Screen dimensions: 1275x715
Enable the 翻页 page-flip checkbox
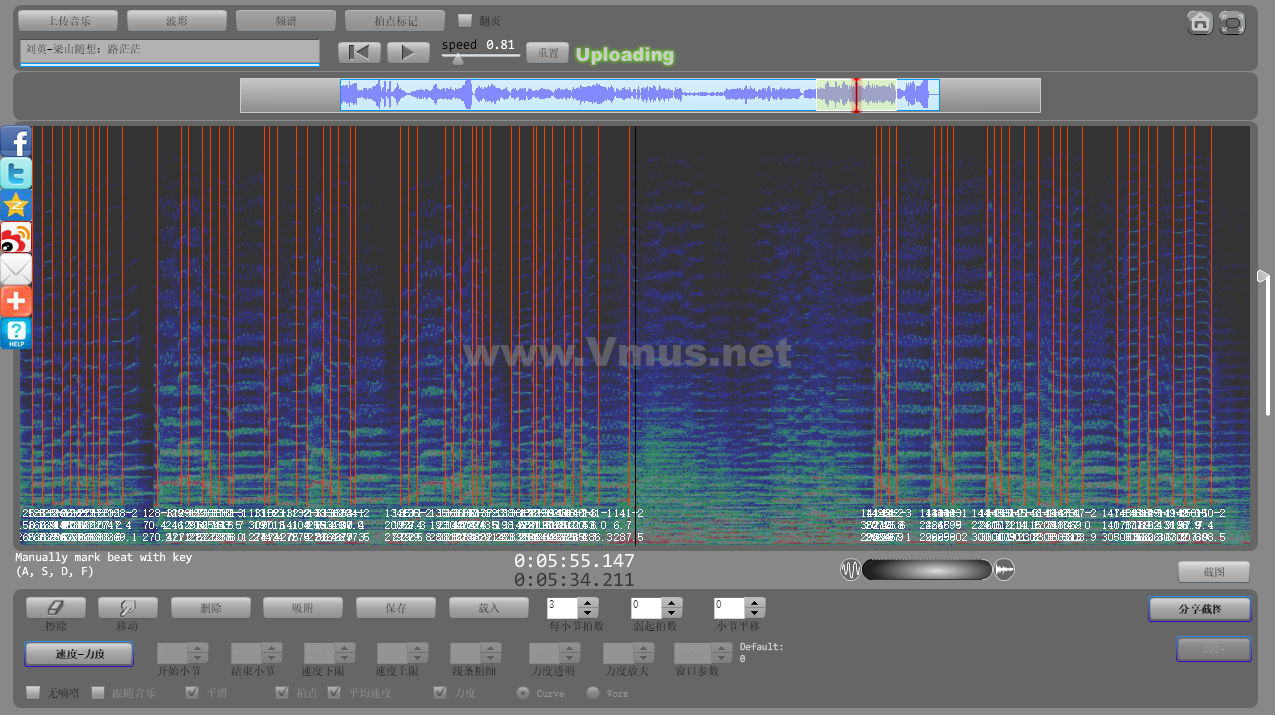pos(465,20)
